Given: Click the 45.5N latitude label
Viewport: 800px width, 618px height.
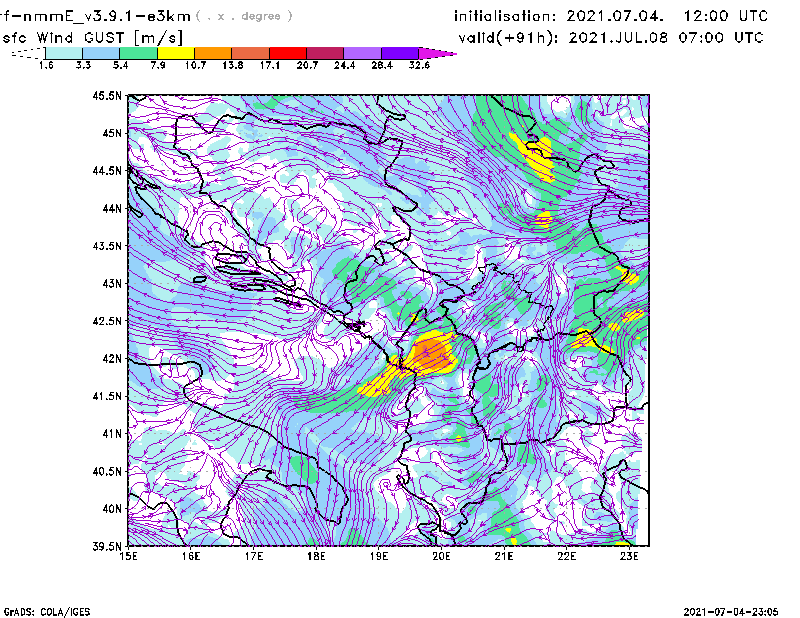Looking at the screenshot, I should [107, 95].
